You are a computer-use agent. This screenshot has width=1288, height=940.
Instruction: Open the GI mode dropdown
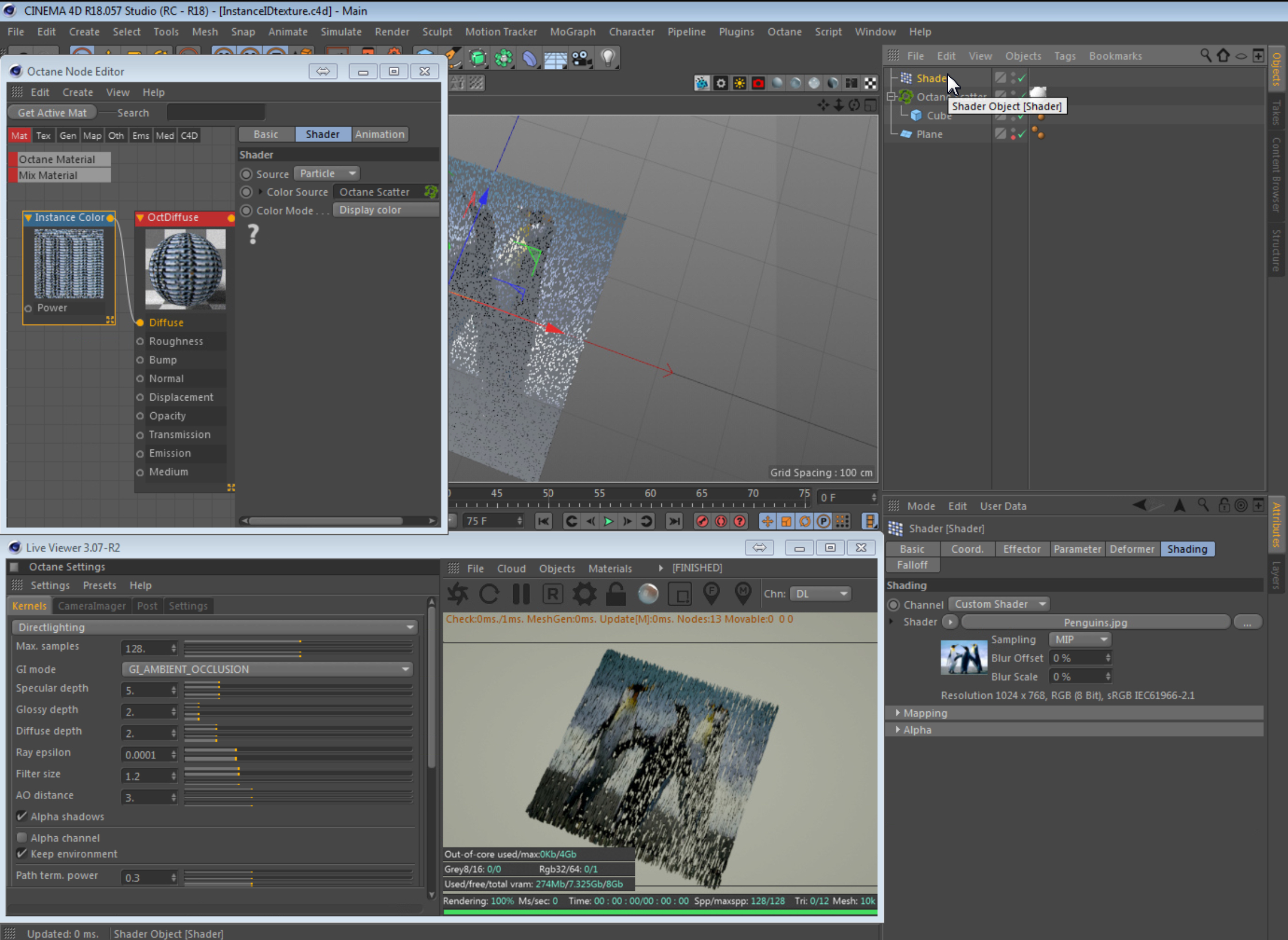(268, 669)
